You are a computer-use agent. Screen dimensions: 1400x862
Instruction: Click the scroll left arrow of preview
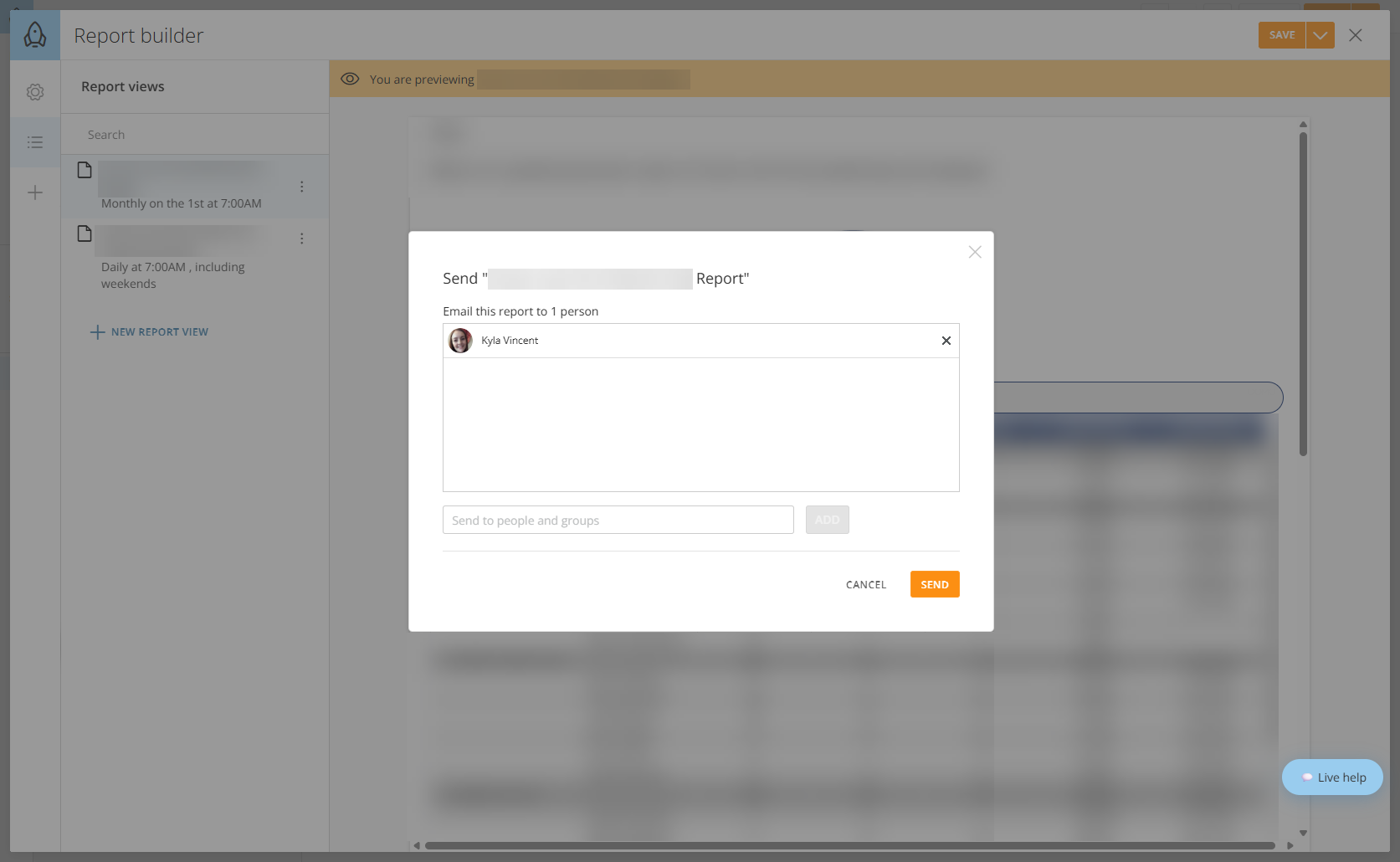pos(416,845)
